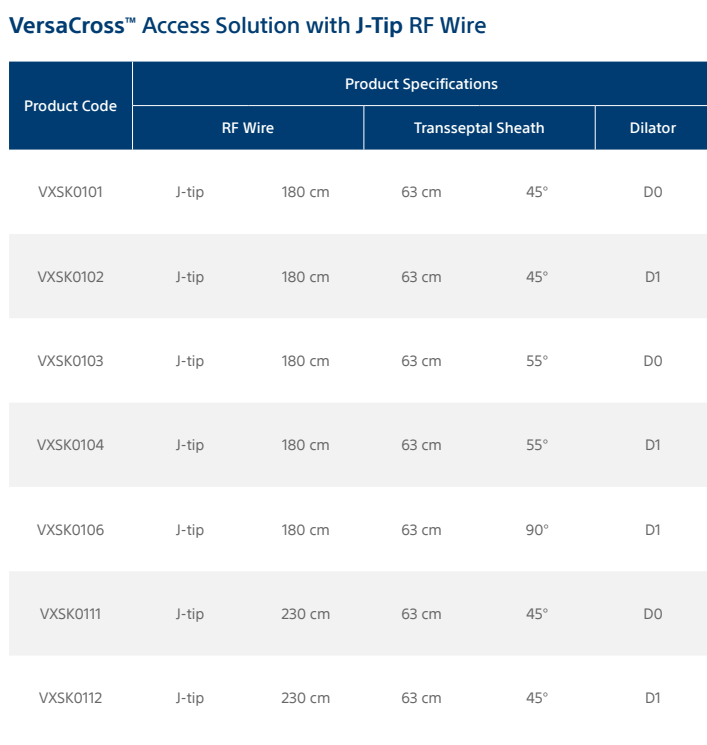
Task: Select the 55° angle in VXSK0104 row
Action: click(x=538, y=445)
